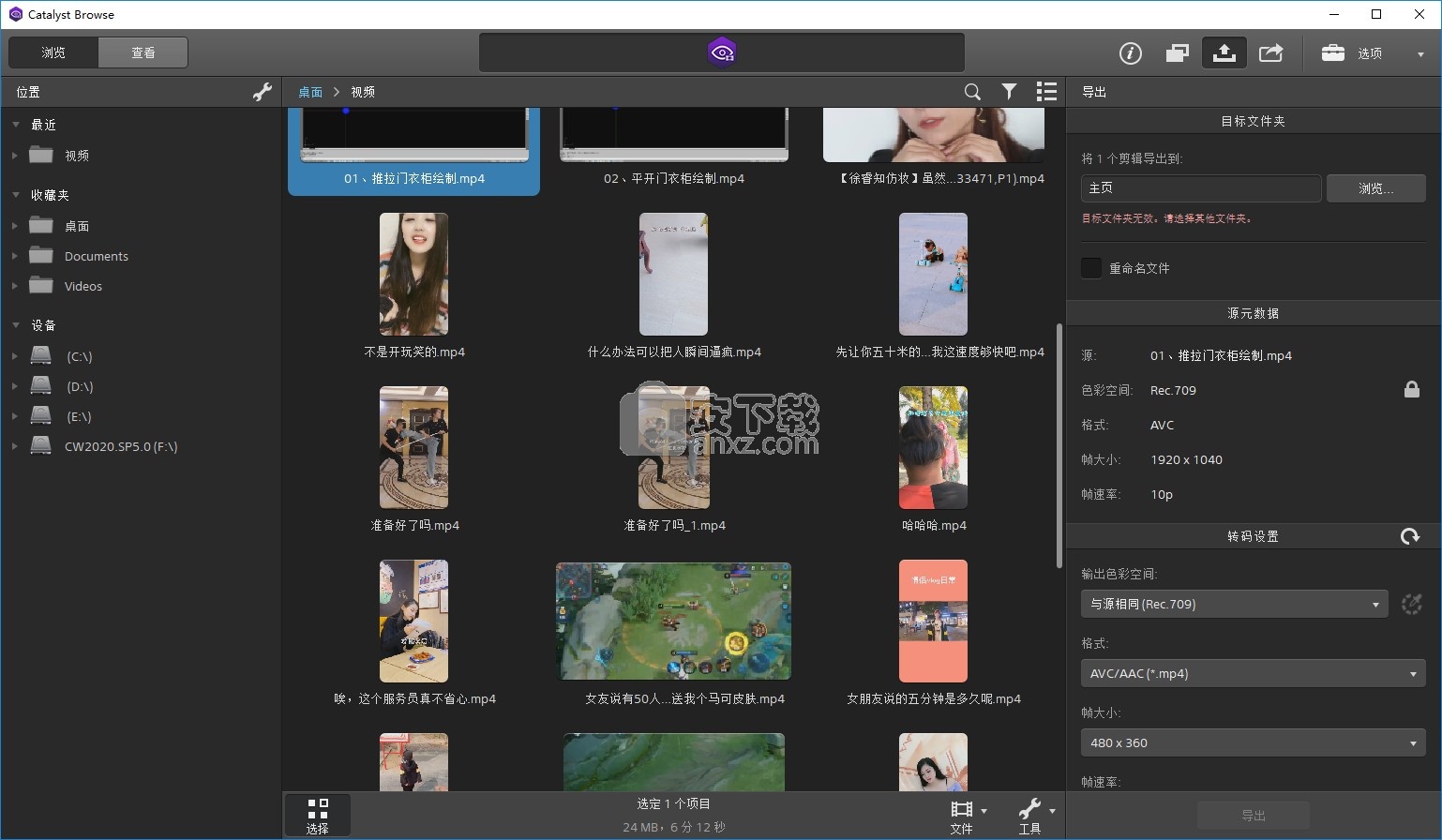This screenshot has width=1442, height=840.
Task: Select clip 准备好了吗.mp4
Action: pos(413,459)
